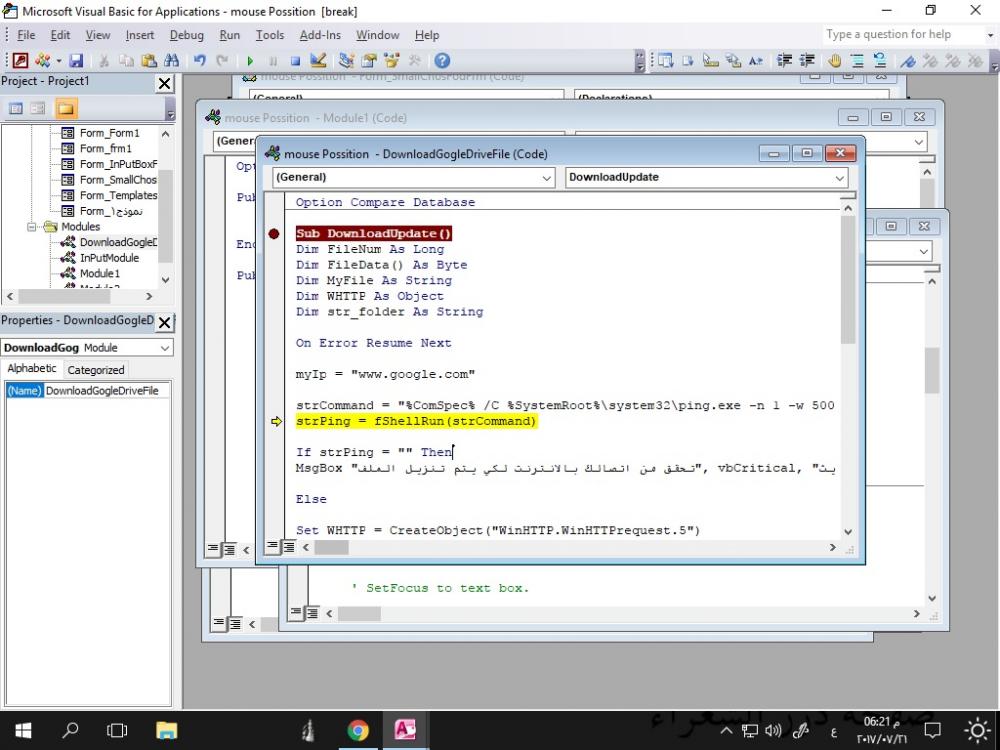
Task: Click the Uncomment Block toolbar icon
Action: [880, 61]
